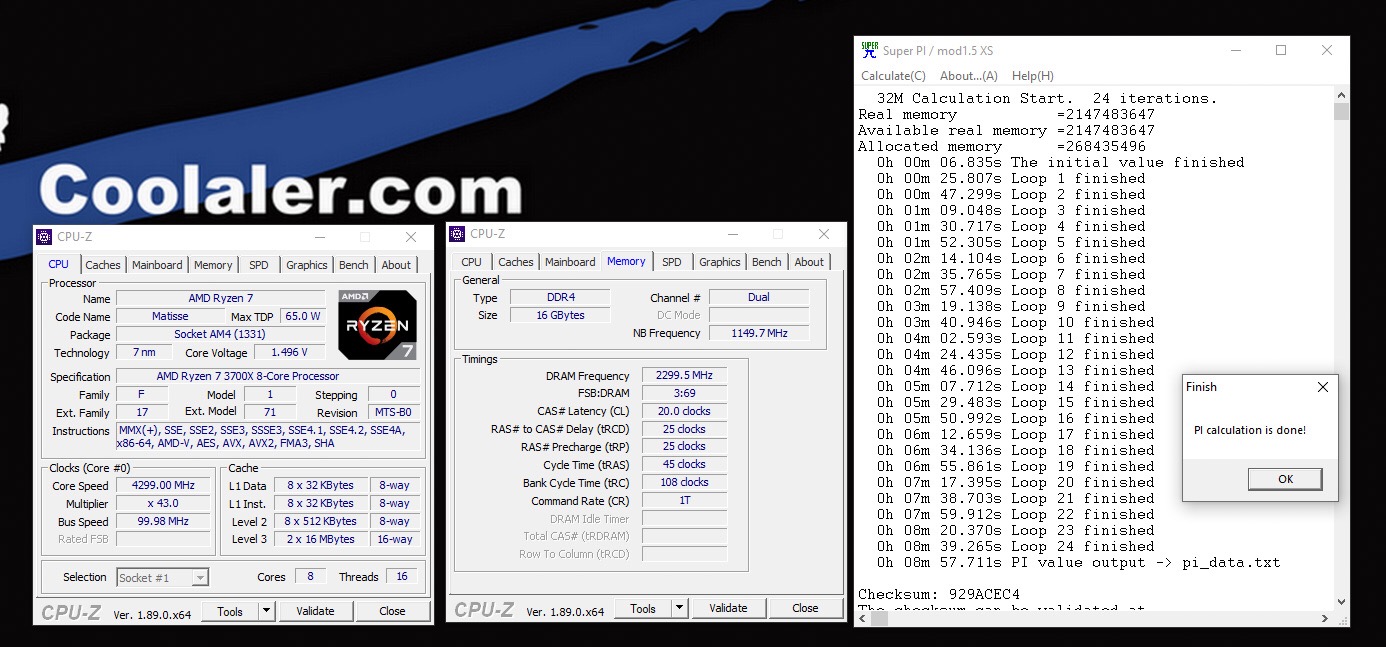Open the Selection socket dropdown in CPU-Z
1386x647 pixels.
(162, 577)
